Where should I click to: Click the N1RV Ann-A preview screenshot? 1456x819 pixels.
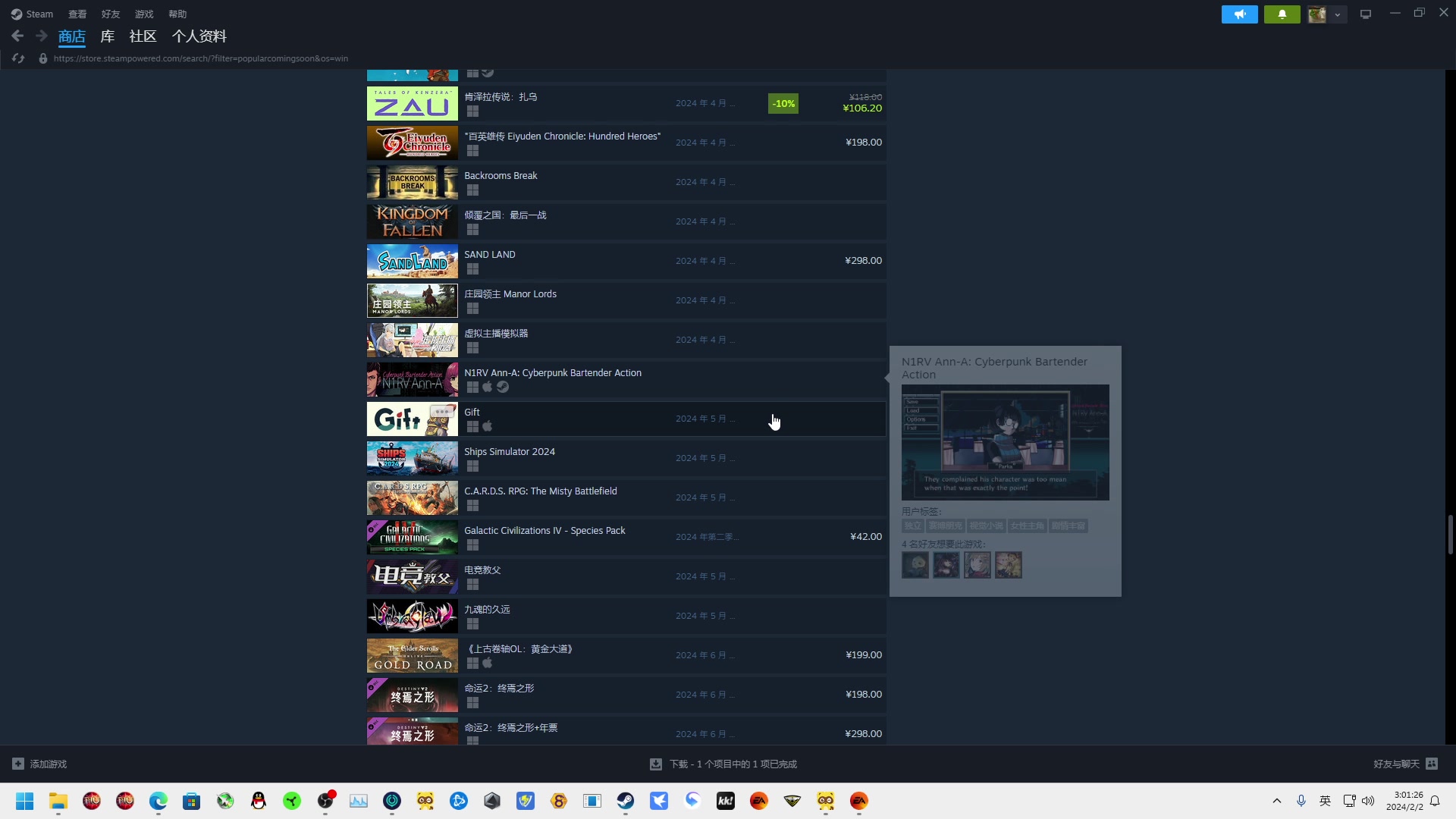[x=1005, y=442]
